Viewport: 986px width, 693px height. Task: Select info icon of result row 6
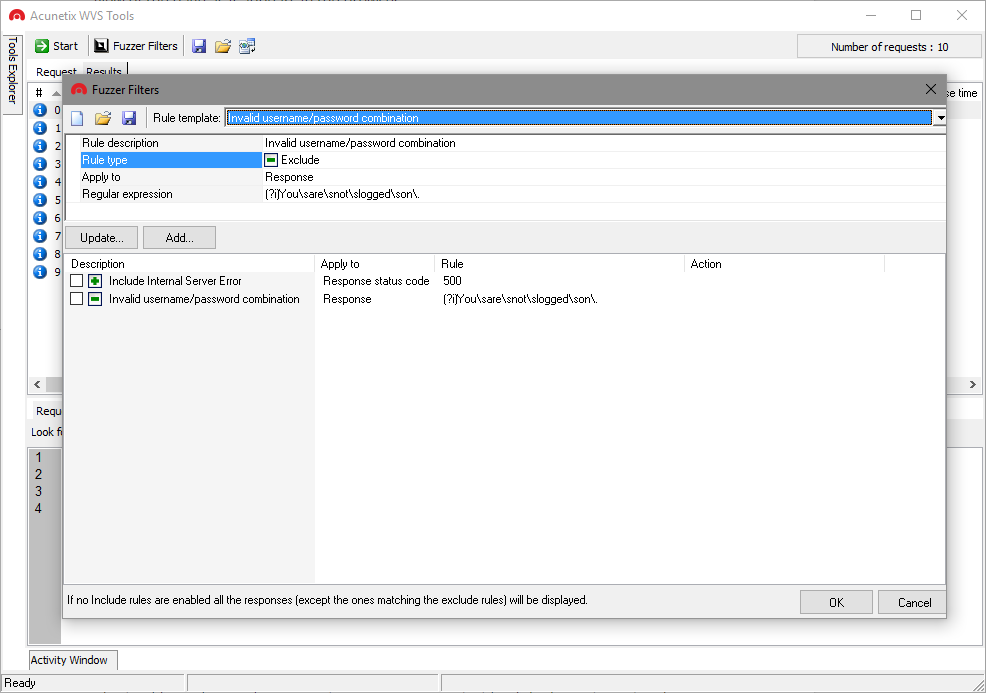coord(40,218)
